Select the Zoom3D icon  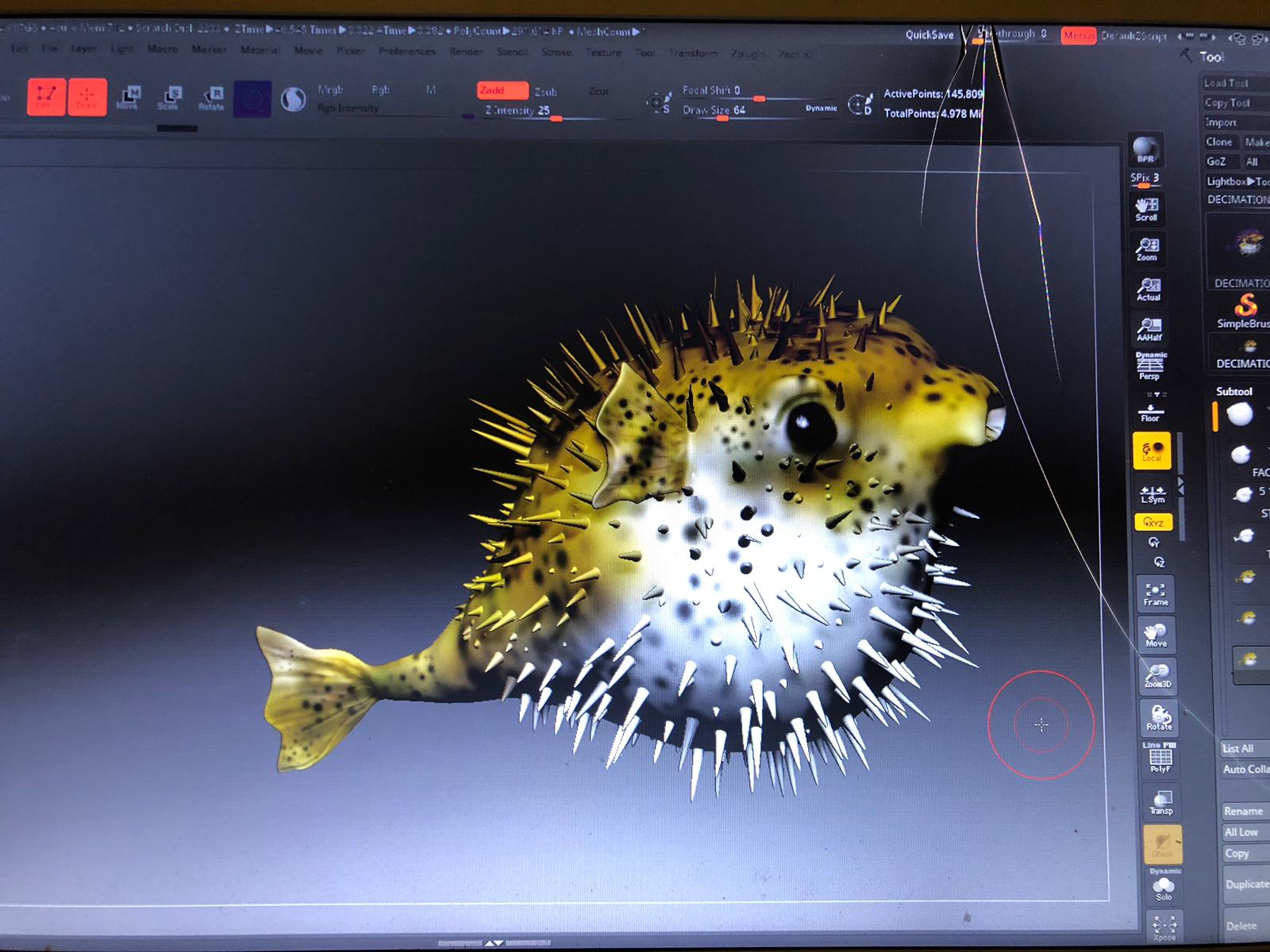[1157, 675]
